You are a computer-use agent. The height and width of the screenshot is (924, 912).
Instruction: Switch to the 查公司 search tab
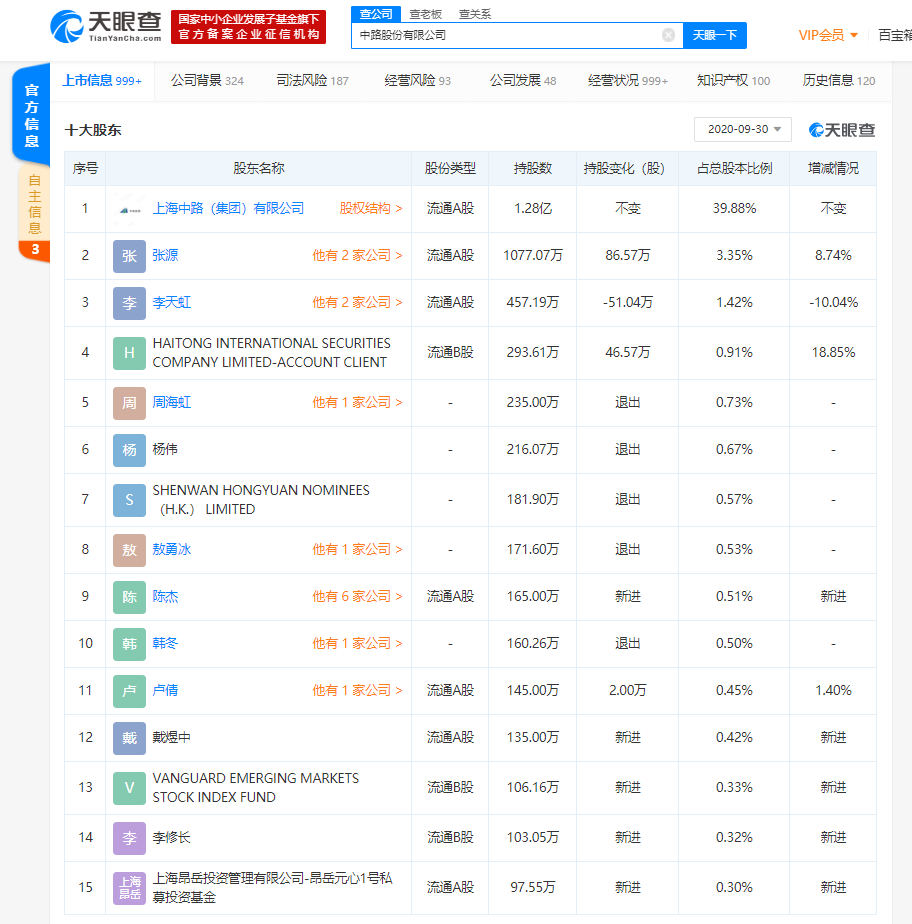376,14
